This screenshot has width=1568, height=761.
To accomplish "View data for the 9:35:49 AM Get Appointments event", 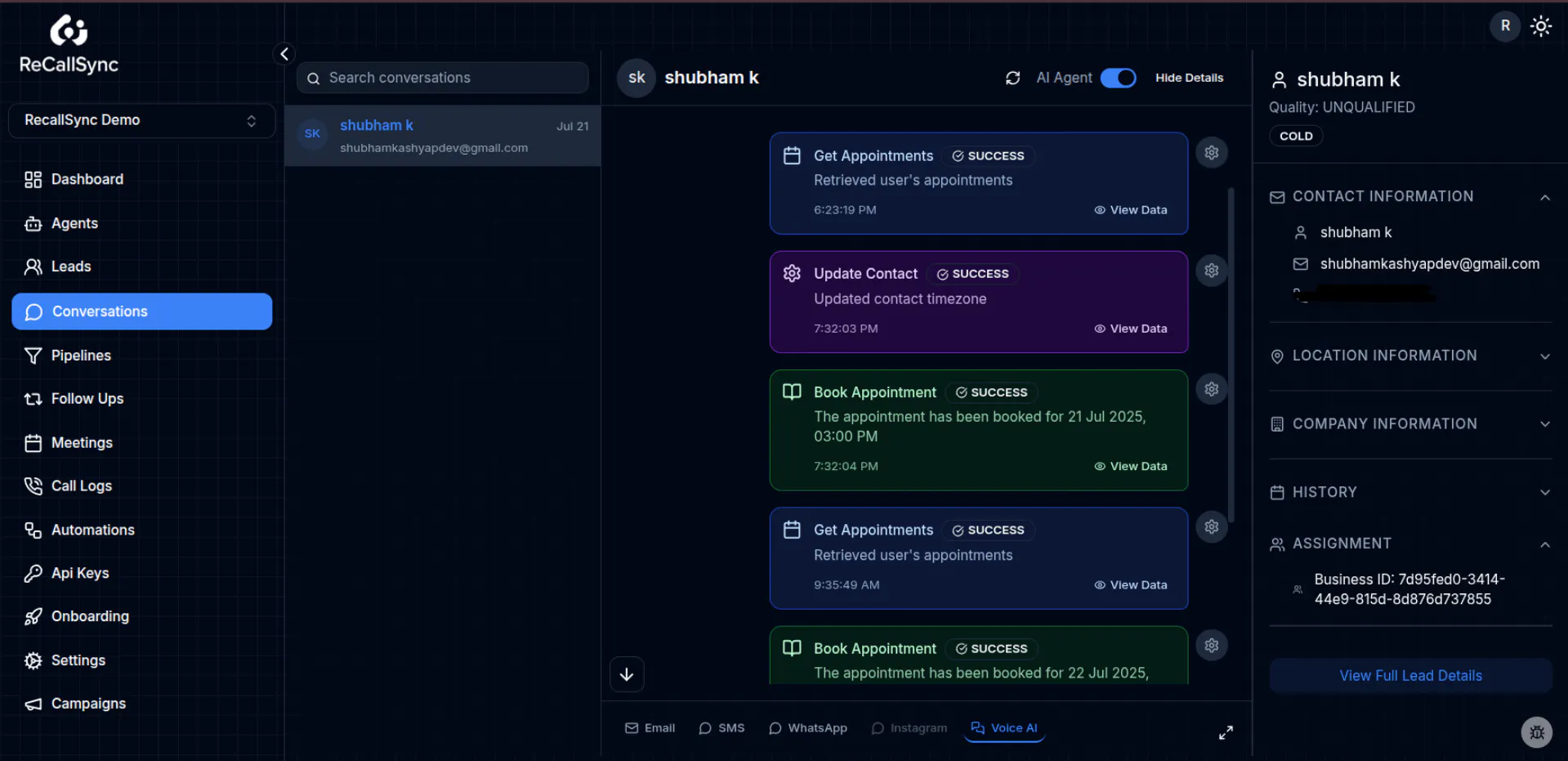I will coord(1131,585).
